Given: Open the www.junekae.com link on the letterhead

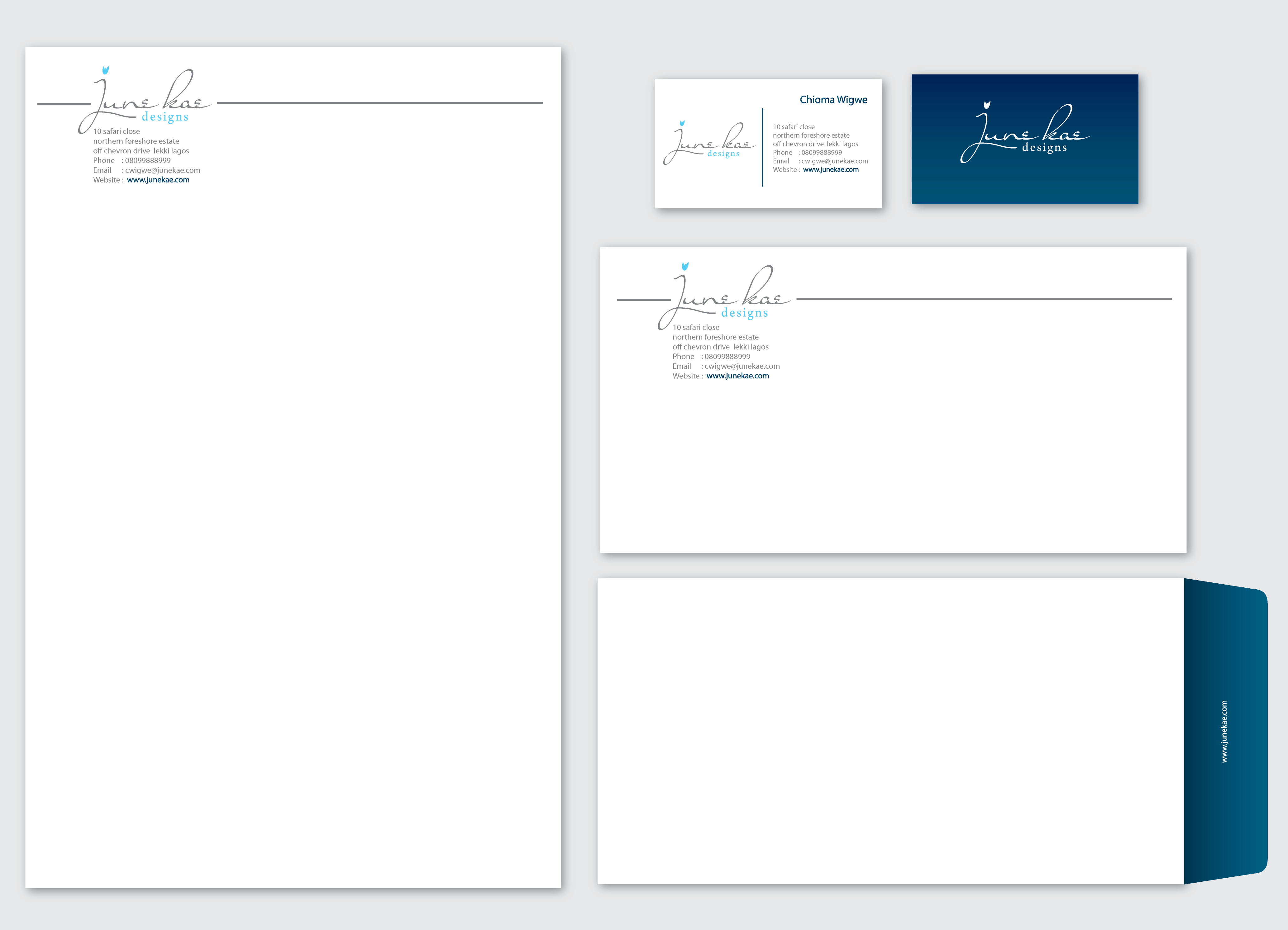Looking at the screenshot, I should tap(158, 180).
